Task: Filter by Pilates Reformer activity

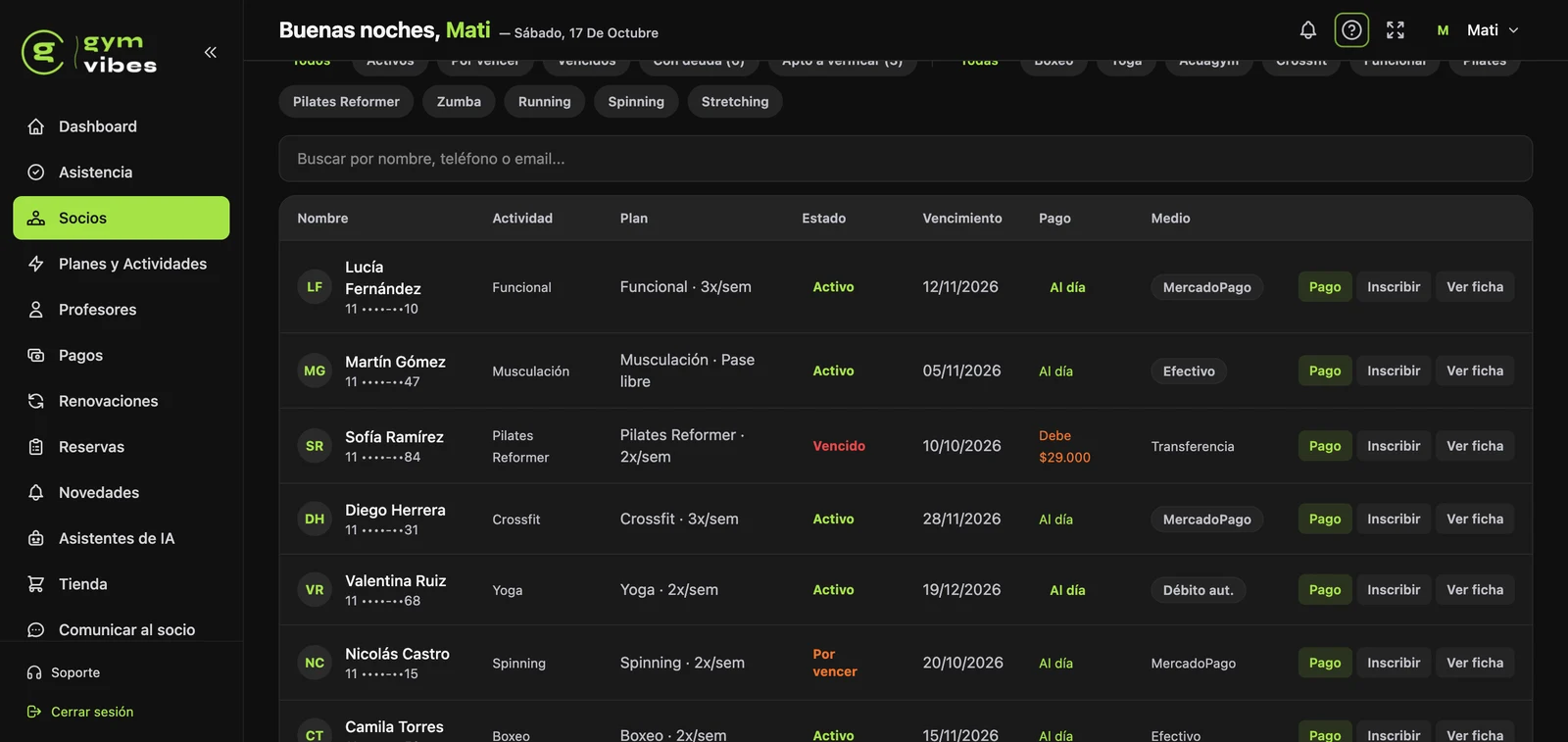Action: coord(346,101)
